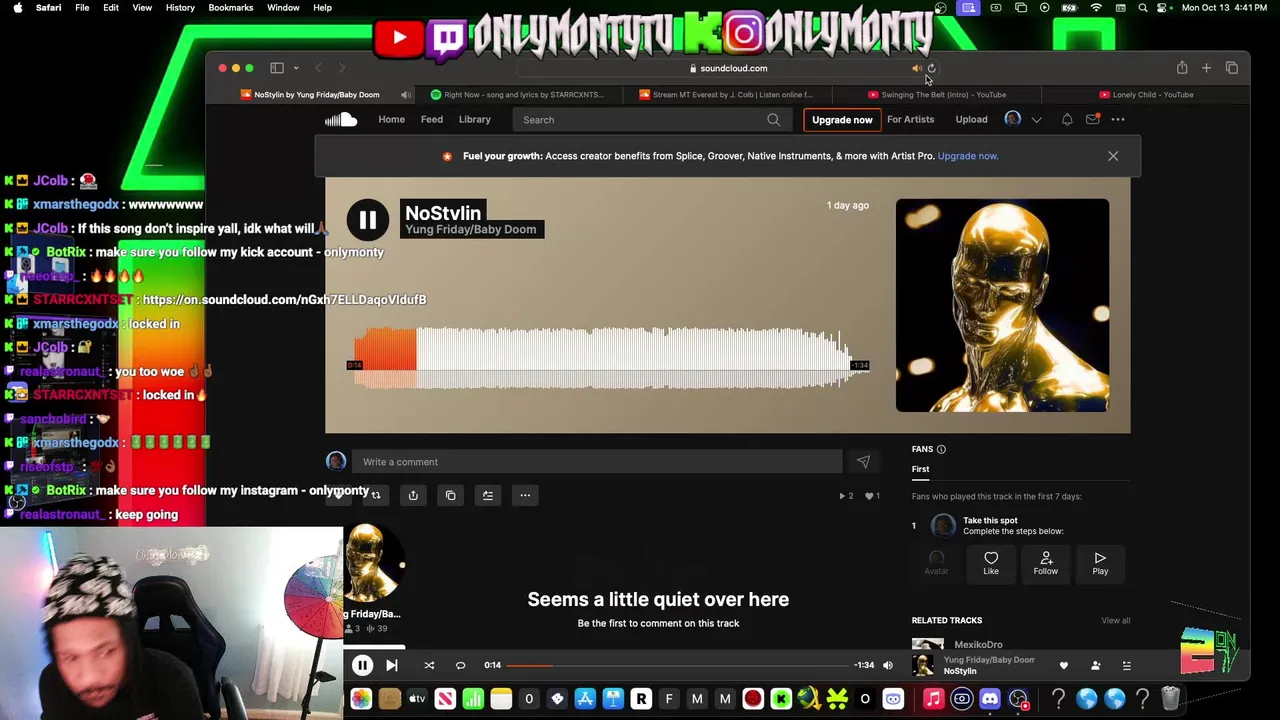This screenshot has width=1280, height=720.
Task: Open the notifications bell icon
Action: (x=1067, y=119)
